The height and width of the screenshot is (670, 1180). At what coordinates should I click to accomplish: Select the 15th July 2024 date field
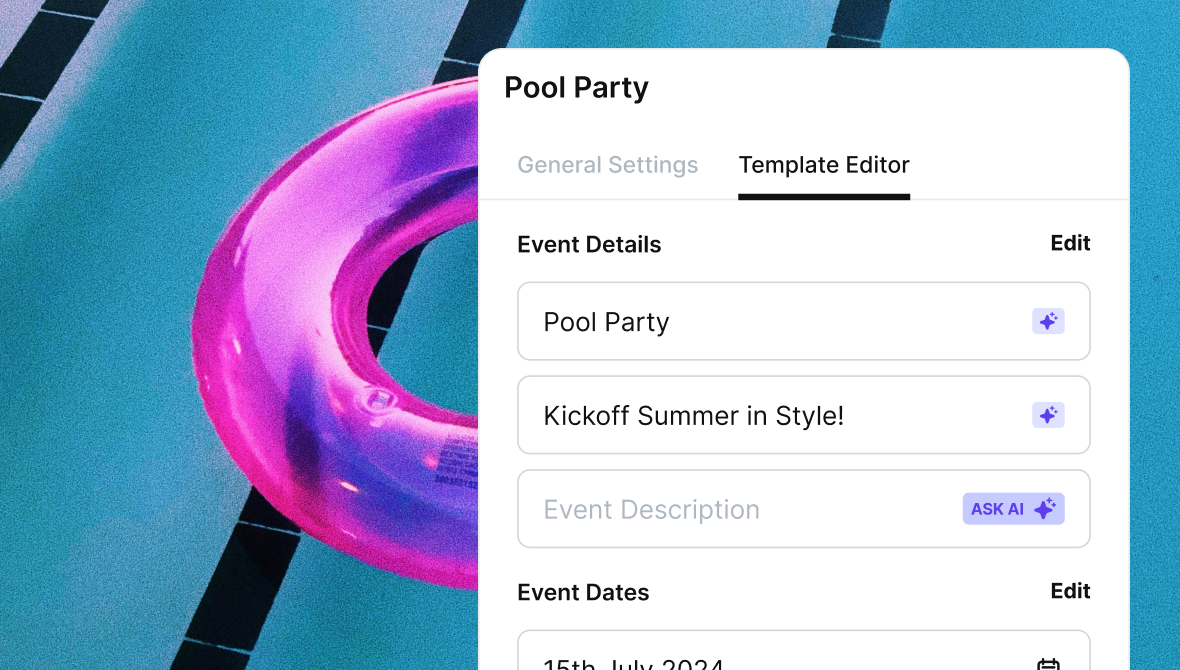[804, 650]
